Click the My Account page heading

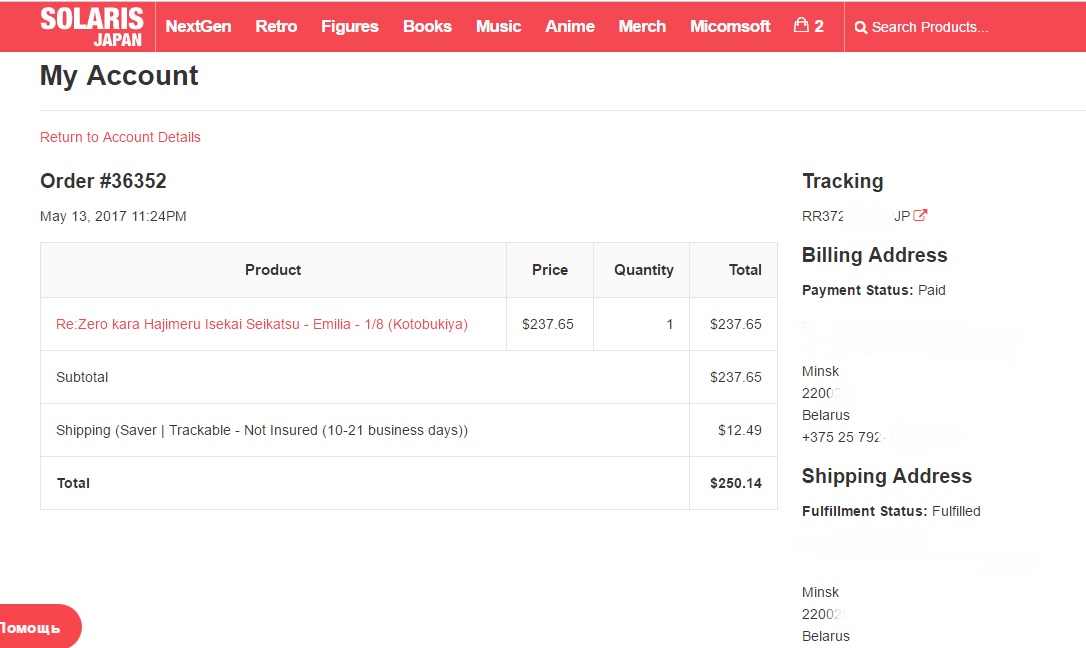click(119, 76)
